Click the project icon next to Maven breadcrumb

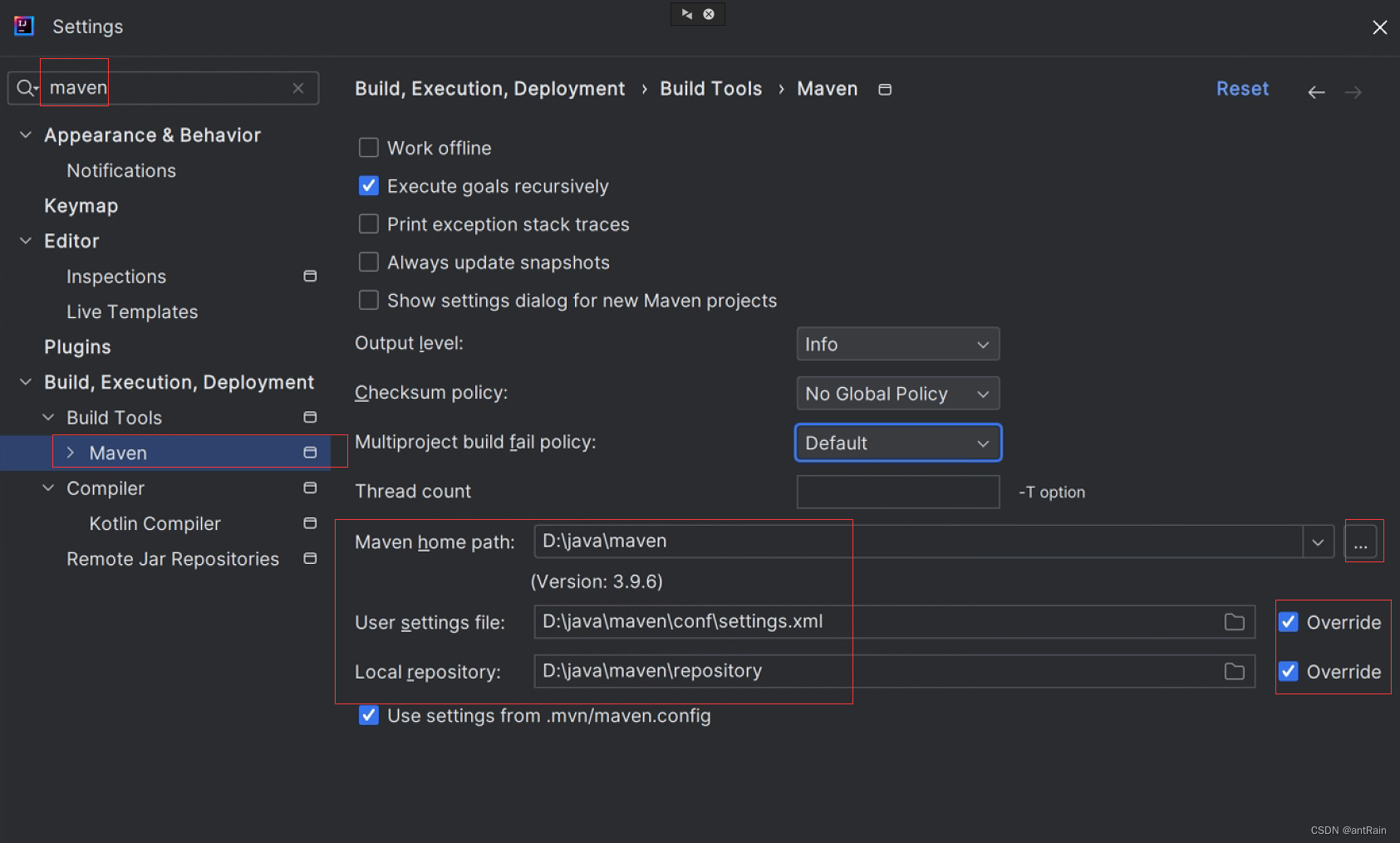click(885, 89)
